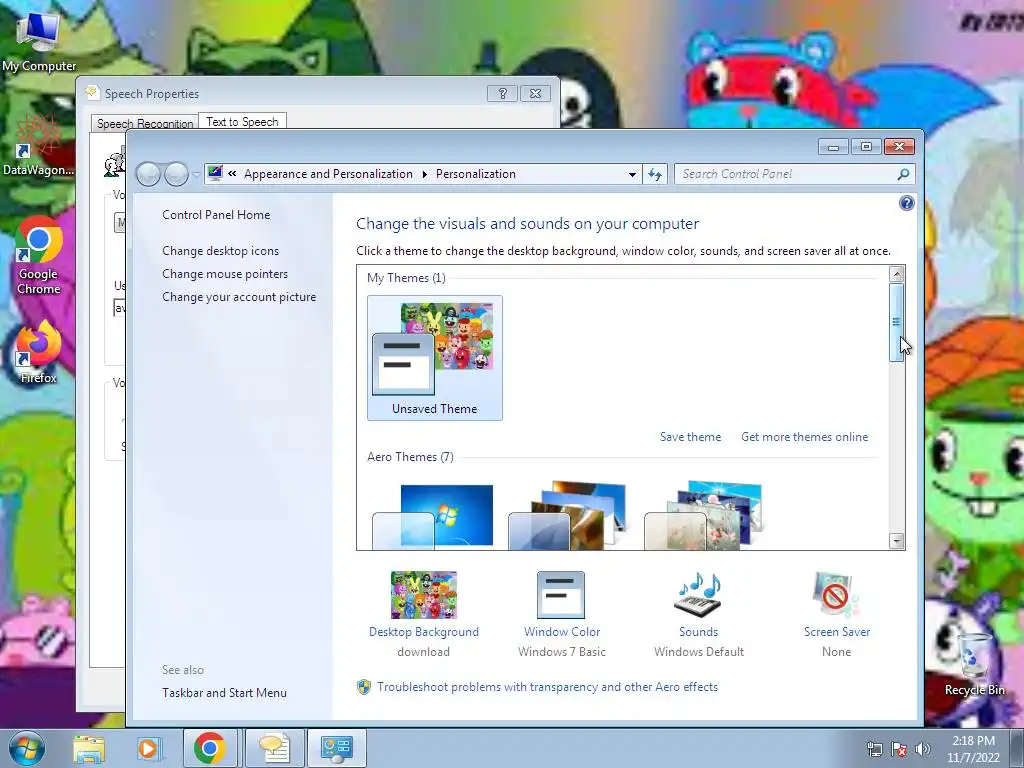This screenshot has width=1024, height=768.
Task: Click Change your account picture link
Action: pos(239,296)
